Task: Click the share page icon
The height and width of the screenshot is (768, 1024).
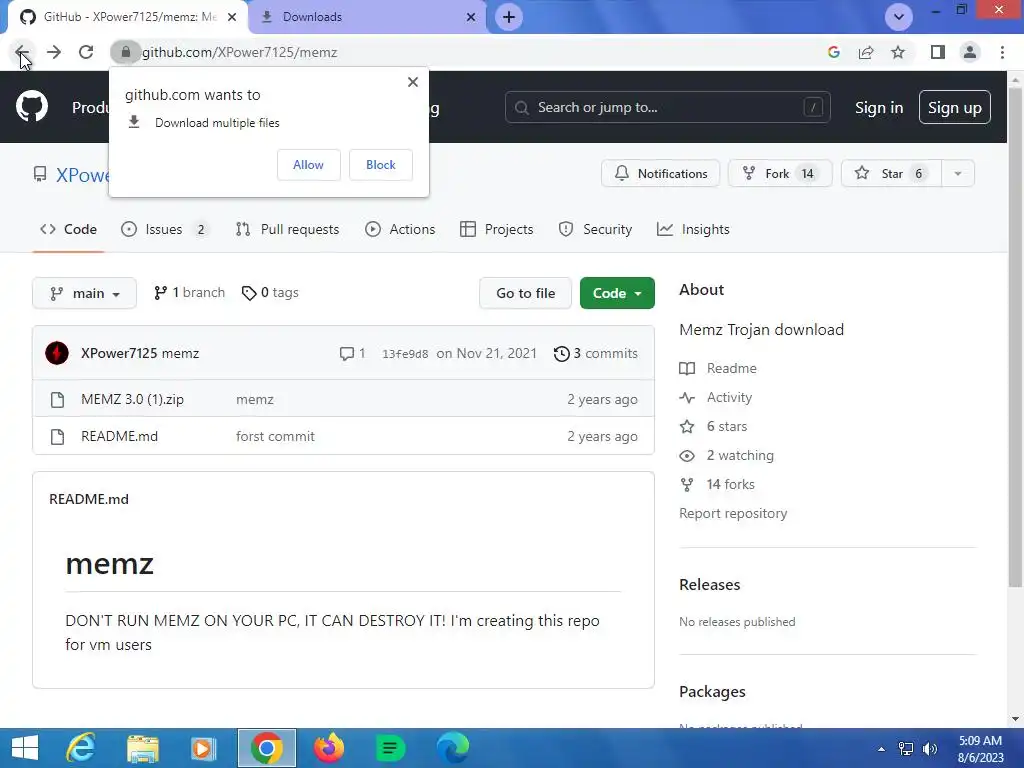Action: coord(866,52)
